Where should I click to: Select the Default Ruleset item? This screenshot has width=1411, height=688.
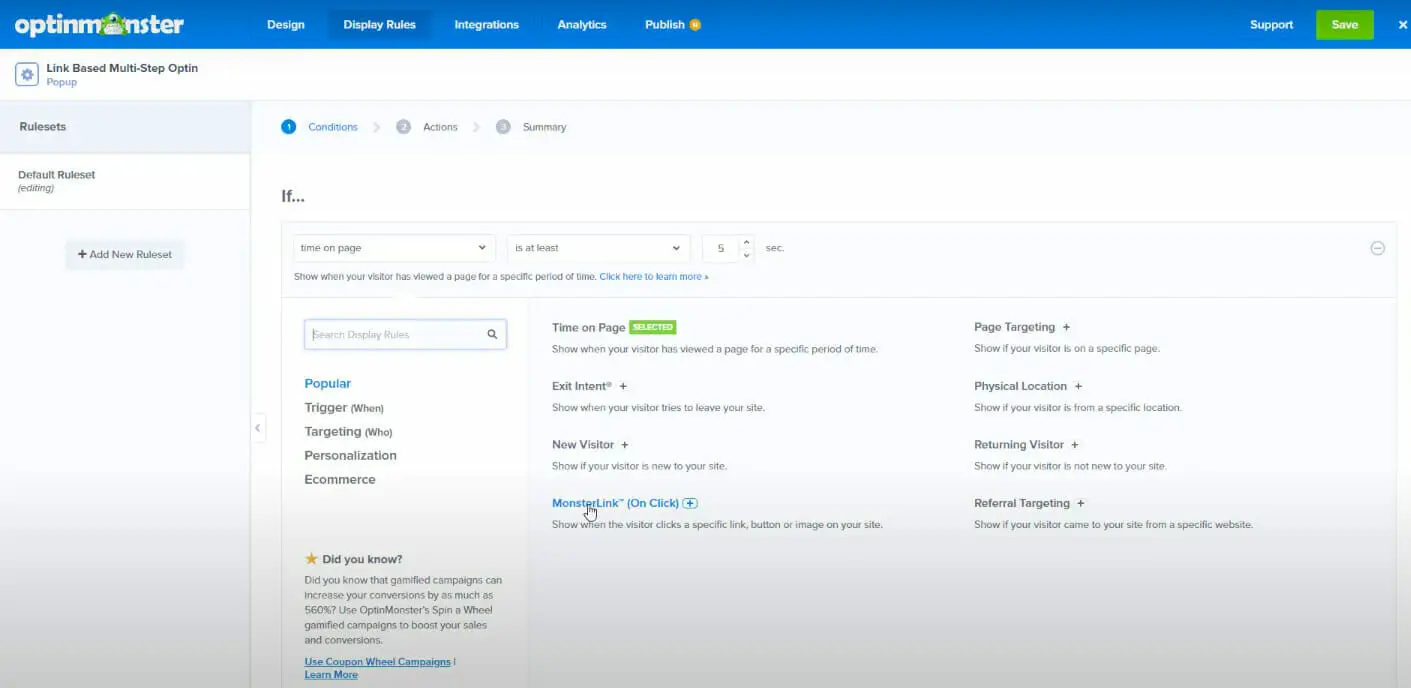[125, 181]
